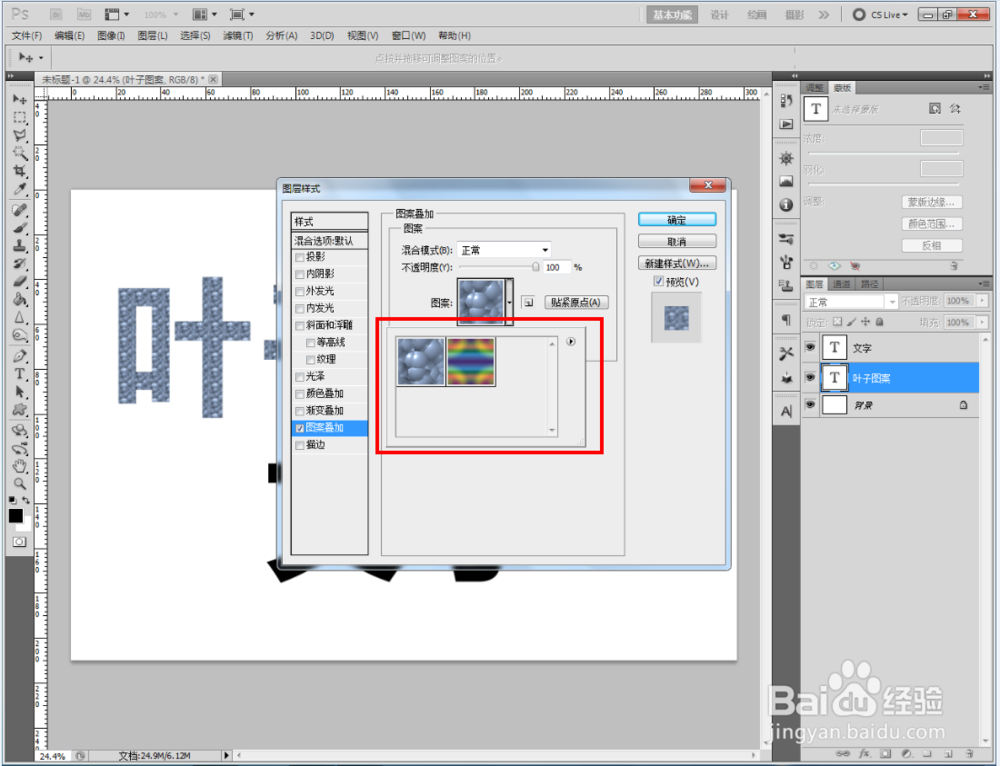Viewport: 1000px width, 766px height.
Task: Select the Zoom magnifier tool
Action: click(20, 483)
